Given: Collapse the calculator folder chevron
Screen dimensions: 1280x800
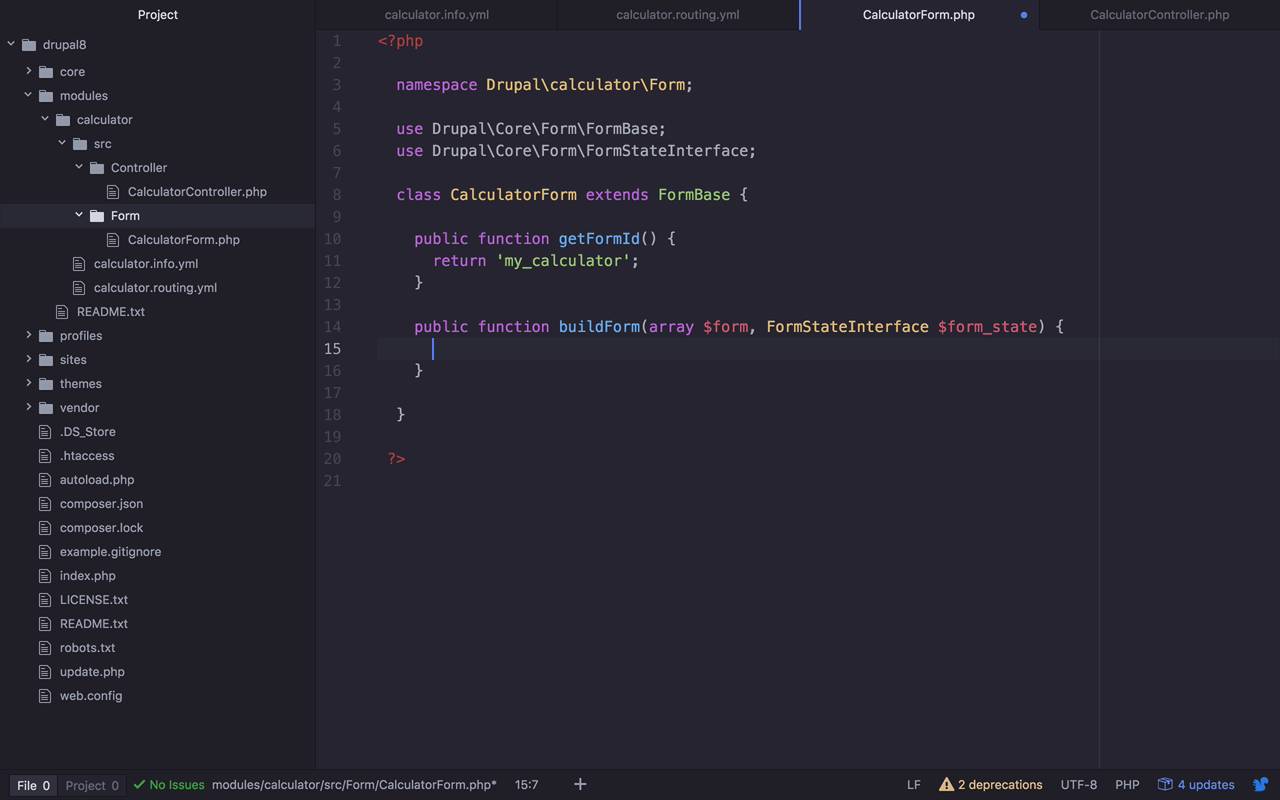Looking at the screenshot, I should point(45,119).
